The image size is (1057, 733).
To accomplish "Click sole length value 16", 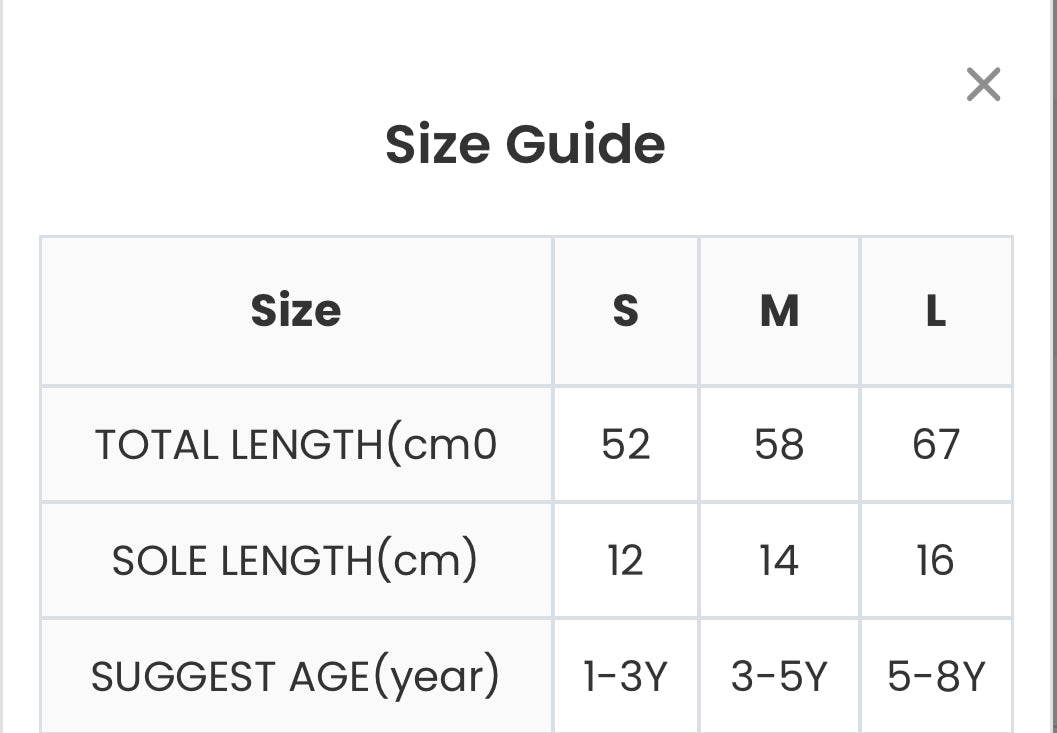I will click(936, 560).
